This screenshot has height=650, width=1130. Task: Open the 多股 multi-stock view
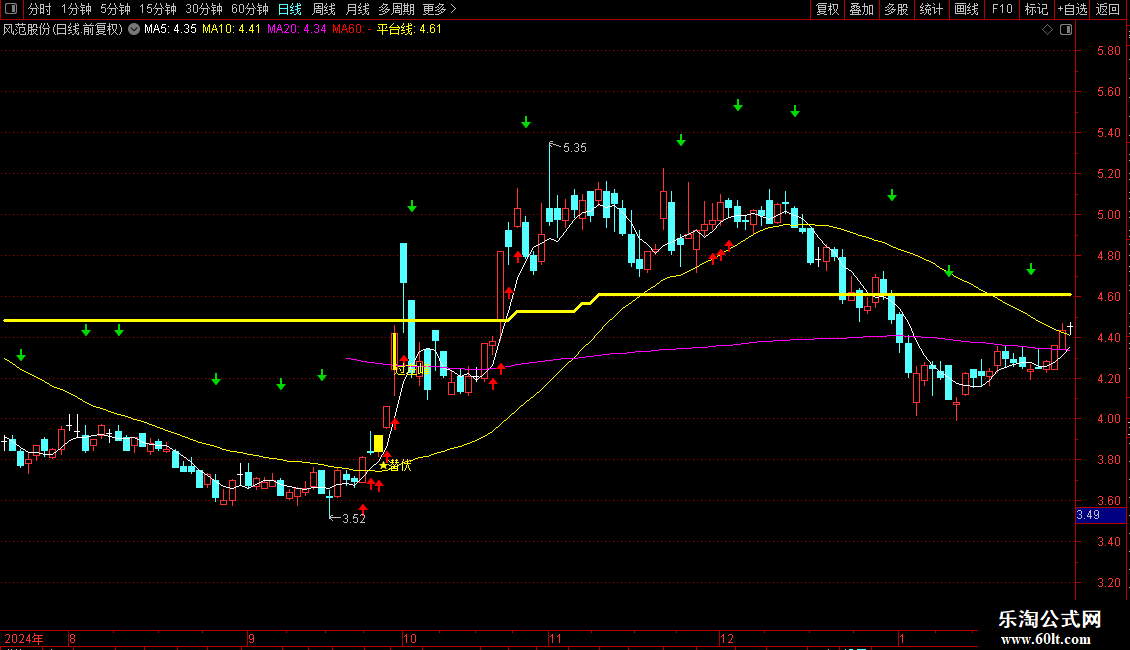click(897, 9)
